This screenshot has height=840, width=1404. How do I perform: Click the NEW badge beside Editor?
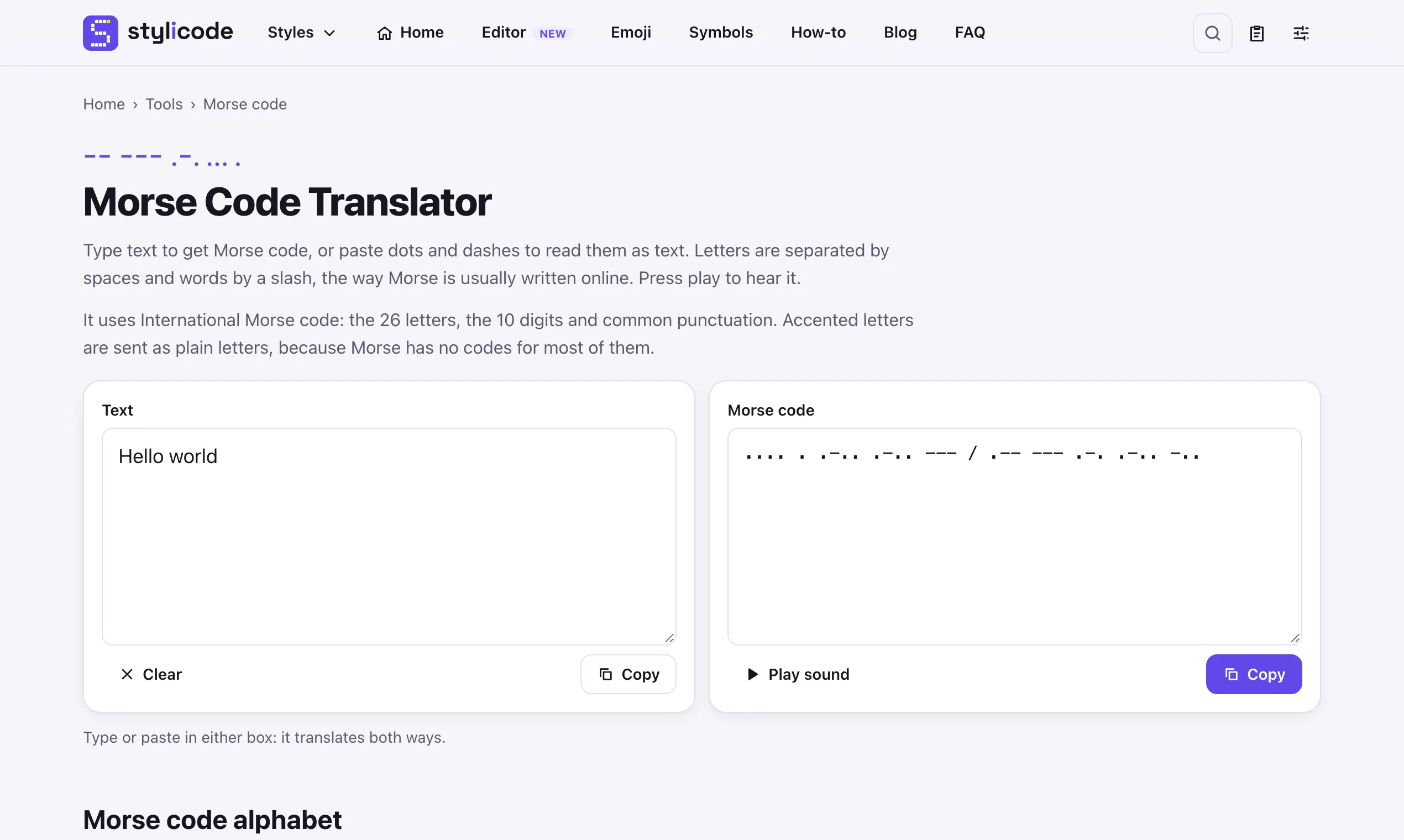(x=553, y=33)
